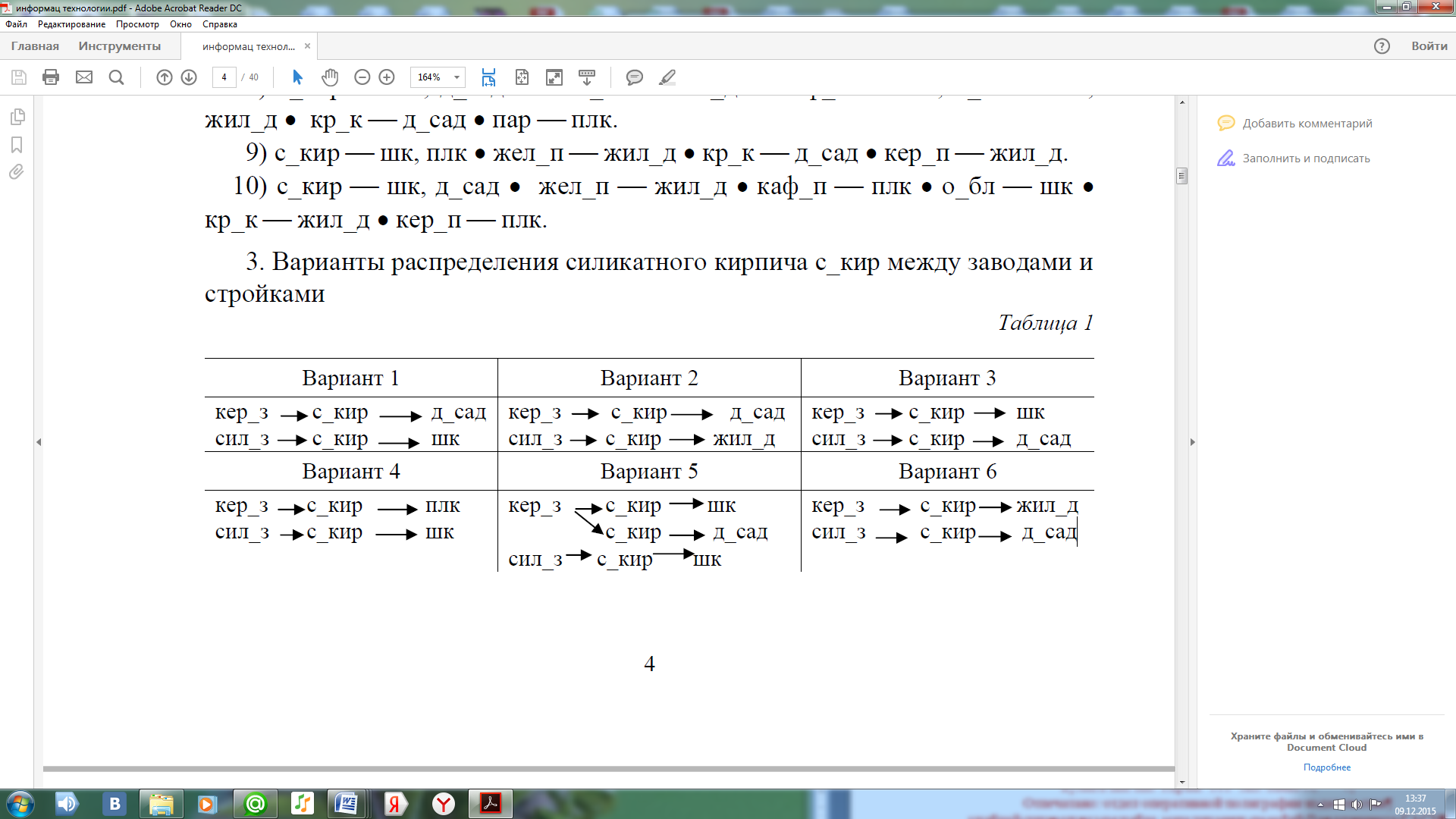Add a sticky note comment icon
The height and width of the screenshot is (819, 1456).
coord(635,77)
